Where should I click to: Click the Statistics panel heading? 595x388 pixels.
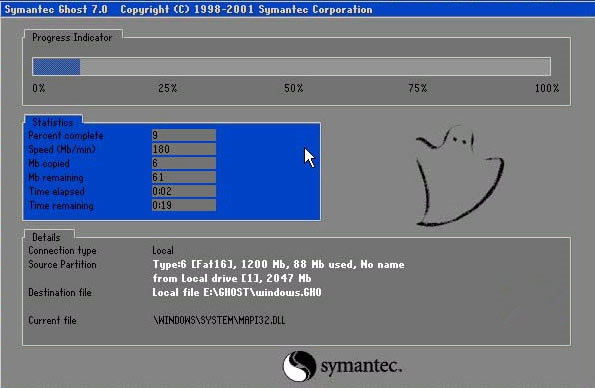coord(52,122)
